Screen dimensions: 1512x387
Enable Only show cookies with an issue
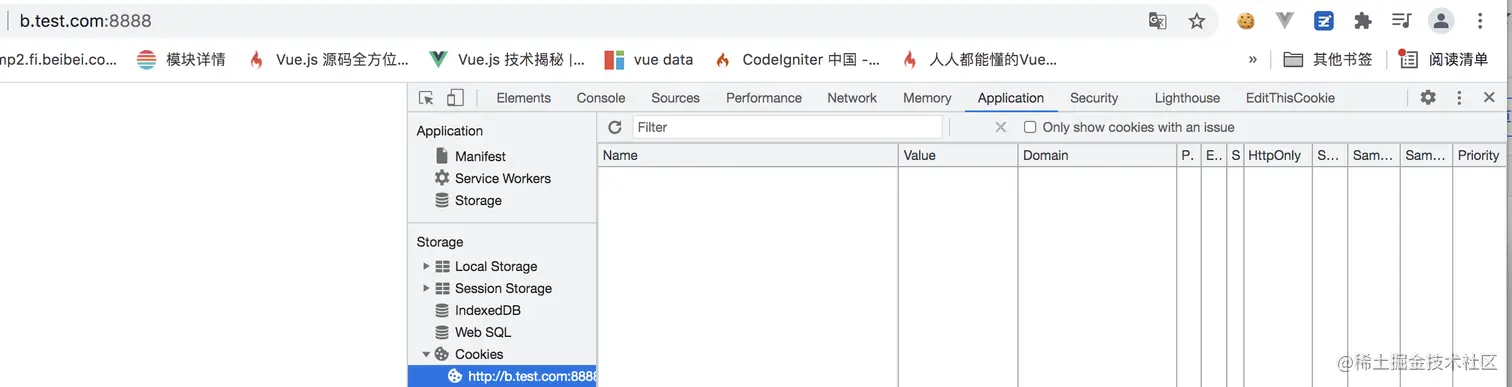[x=1030, y=127]
